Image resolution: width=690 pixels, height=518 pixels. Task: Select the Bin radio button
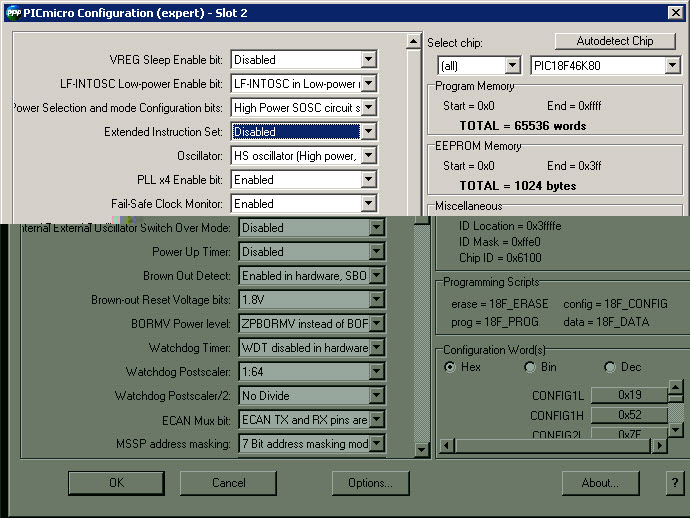(x=530, y=367)
